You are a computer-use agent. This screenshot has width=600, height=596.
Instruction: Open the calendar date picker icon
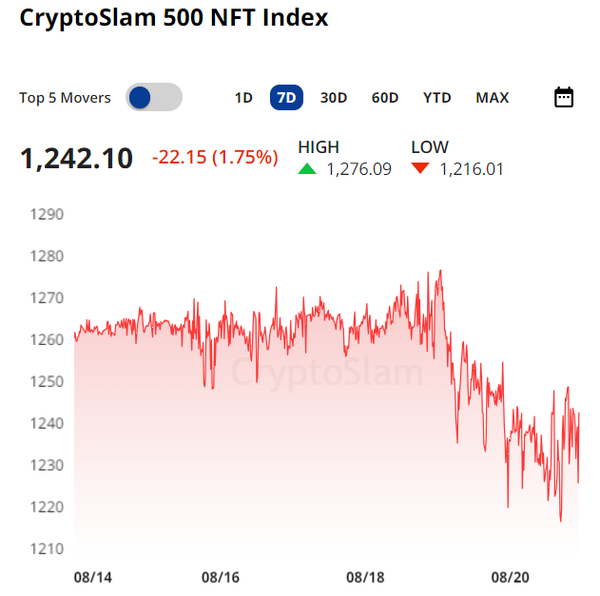(x=563, y=97)
